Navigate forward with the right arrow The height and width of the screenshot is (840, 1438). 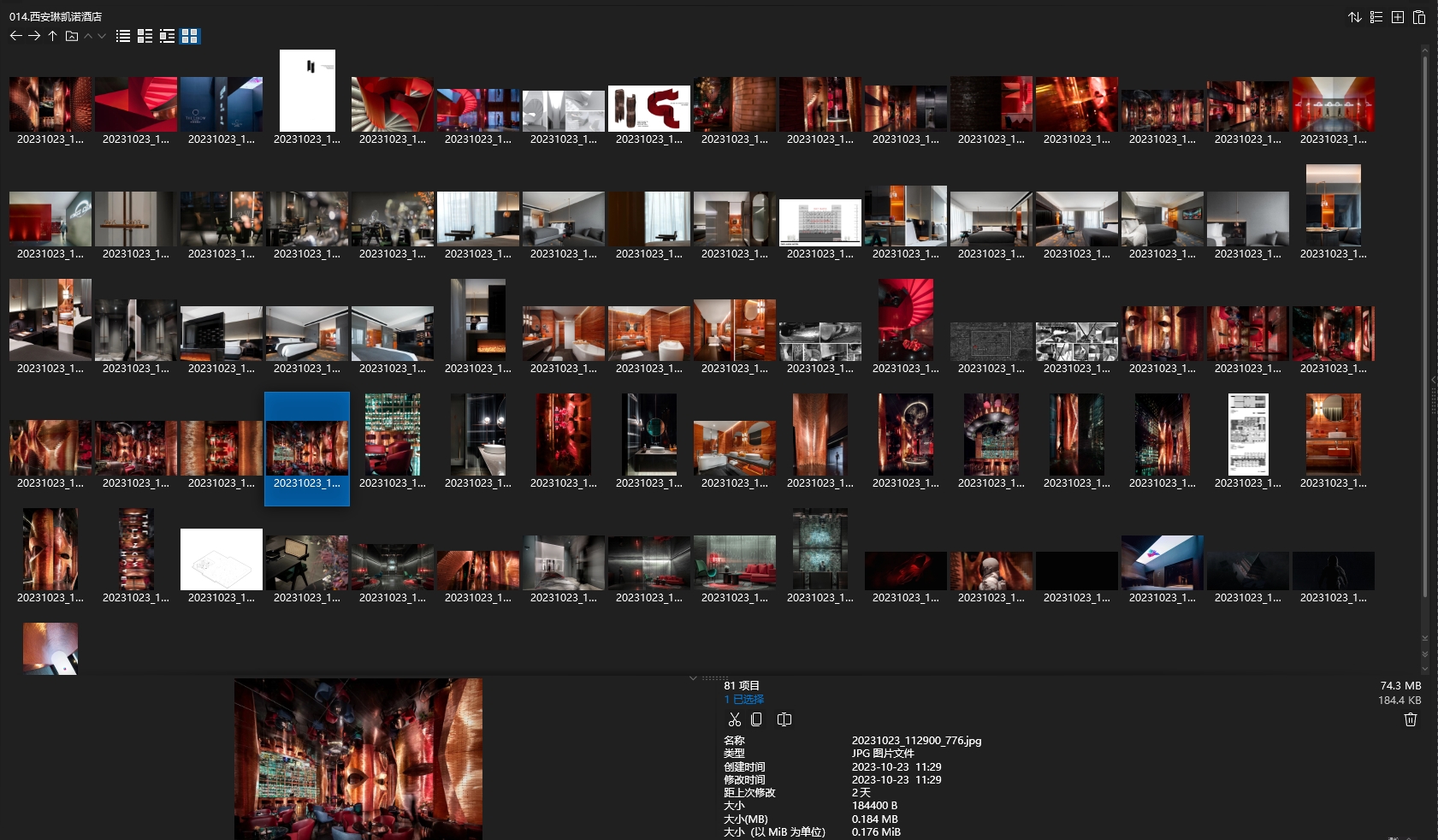pos(34,36)
